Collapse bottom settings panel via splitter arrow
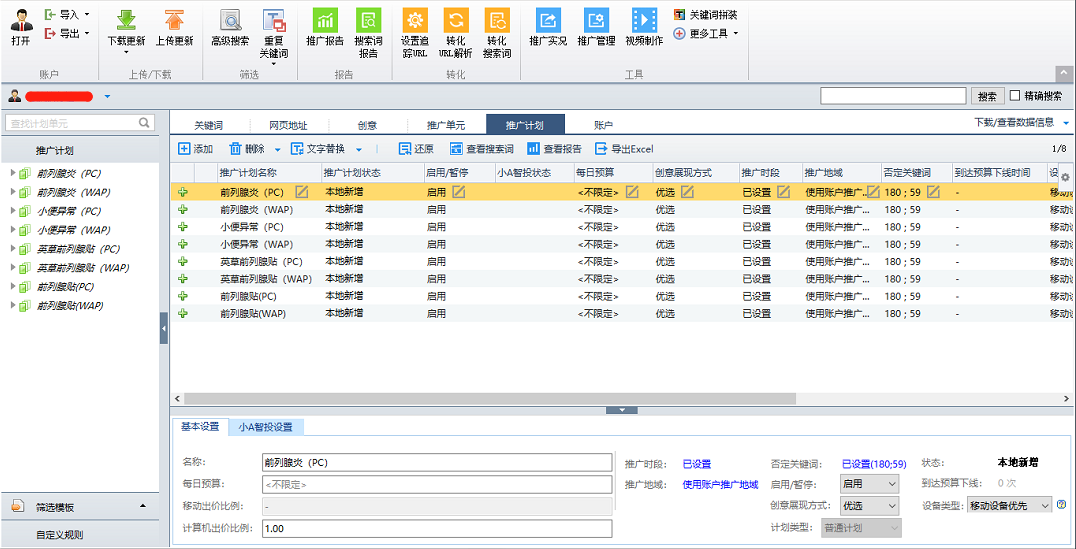Image resolution: width=1076 pixels, height=549 pixels. pyautogui.click(x=623, y=410)
